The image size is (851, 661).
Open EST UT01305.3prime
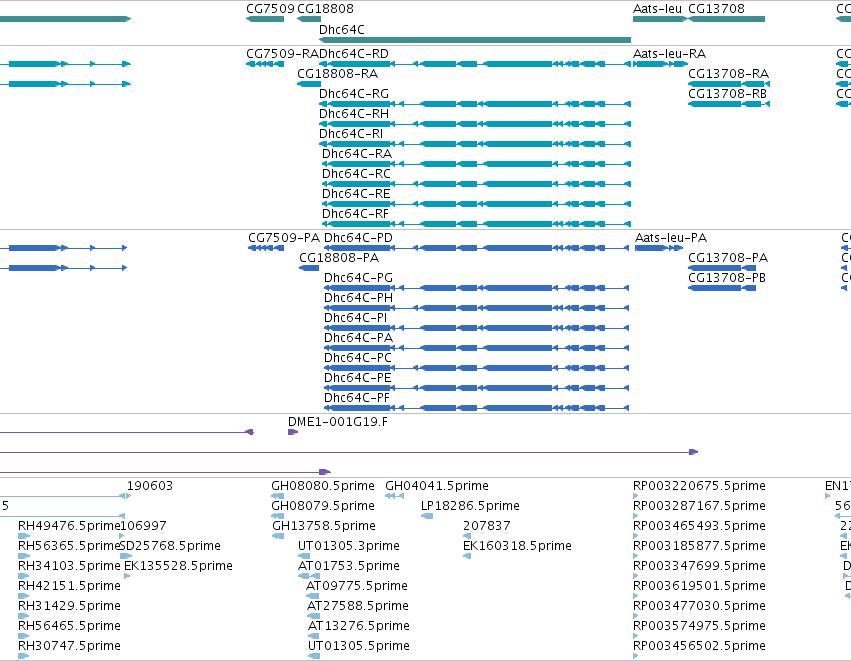[348, 546]
